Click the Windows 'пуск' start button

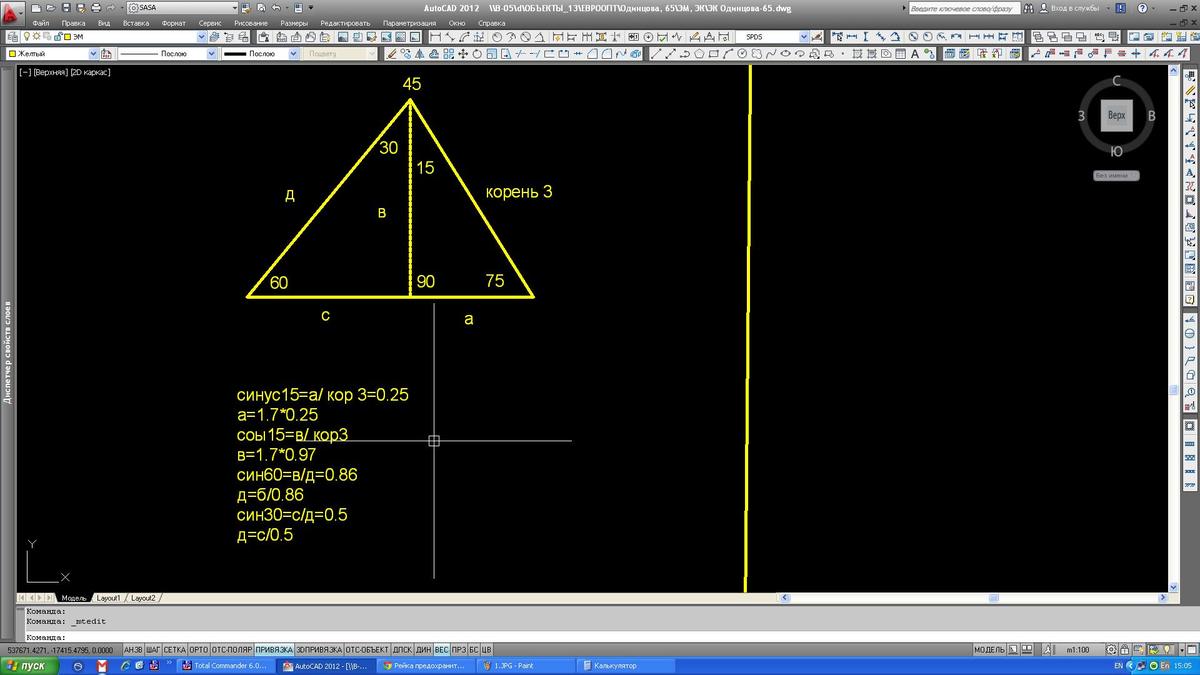pos(30,665)
